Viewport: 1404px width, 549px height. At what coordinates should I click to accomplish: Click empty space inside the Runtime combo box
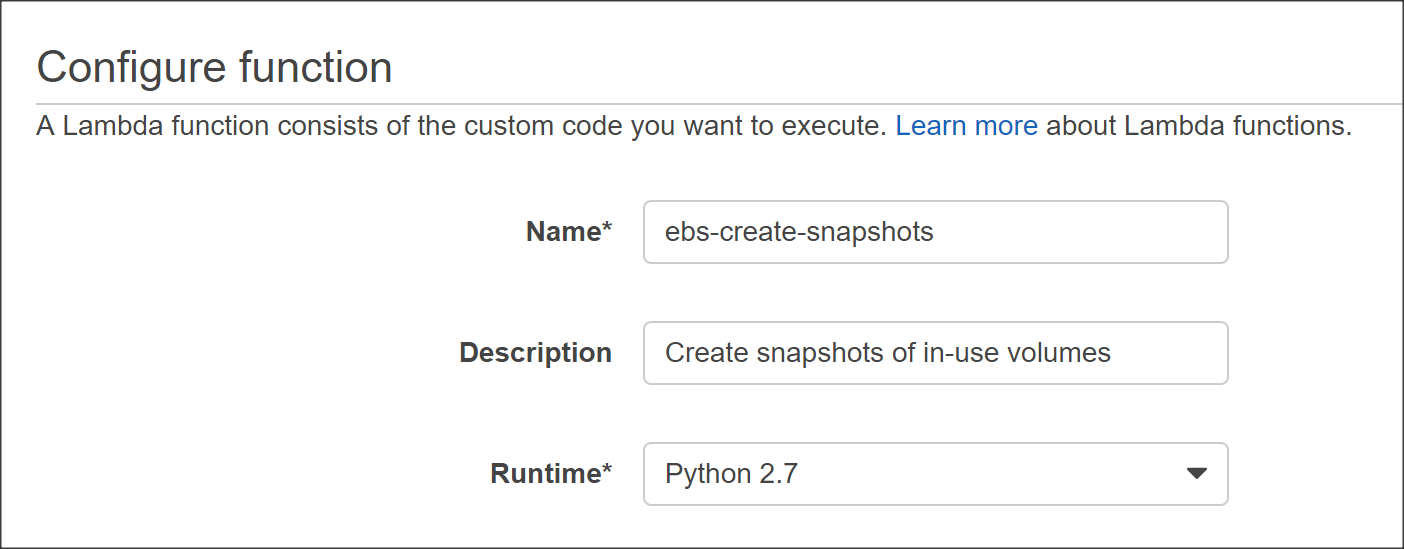coord(990,474)
